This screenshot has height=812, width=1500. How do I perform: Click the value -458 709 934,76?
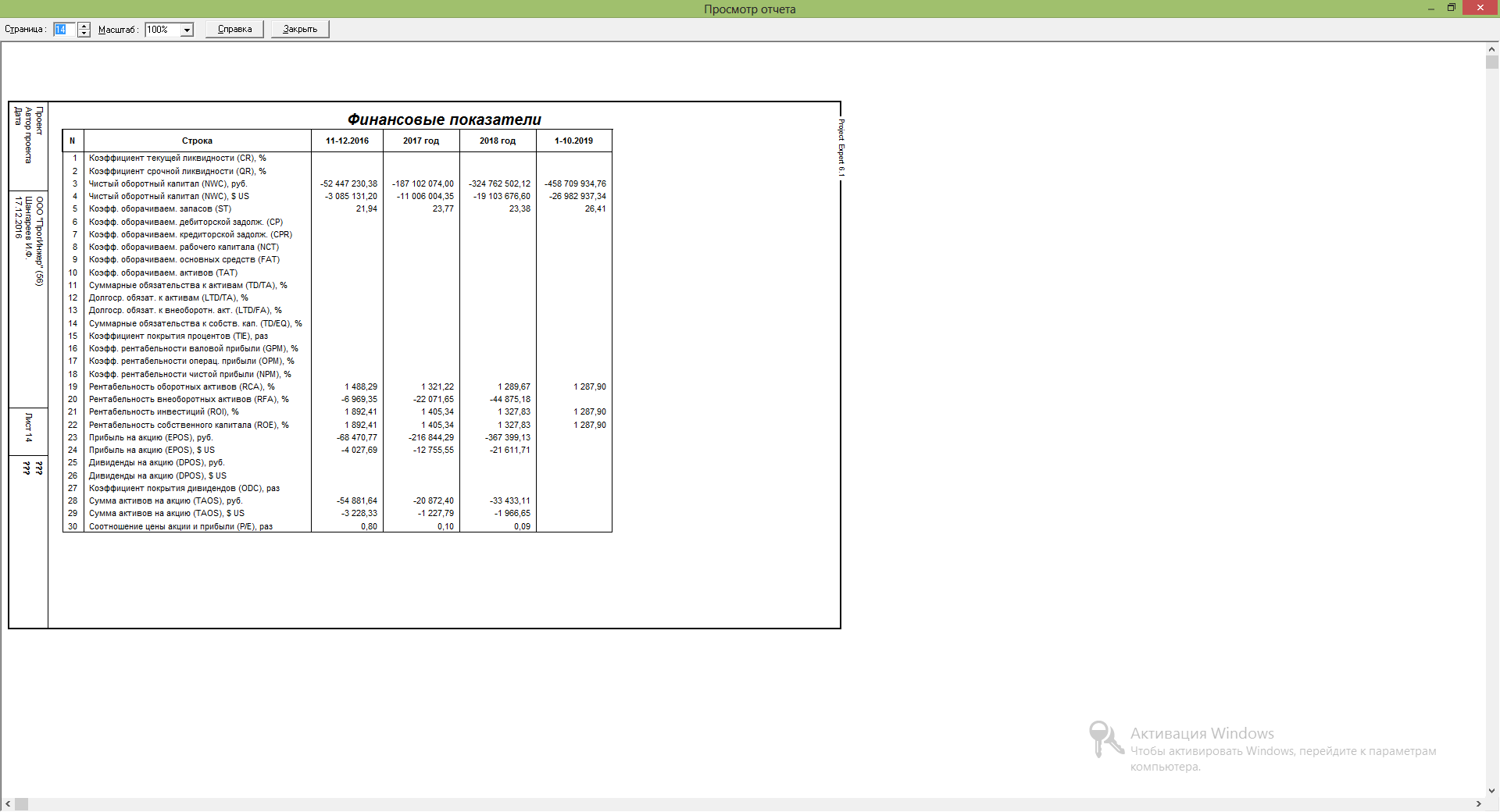pyautogui.click(x=575, y=183)
